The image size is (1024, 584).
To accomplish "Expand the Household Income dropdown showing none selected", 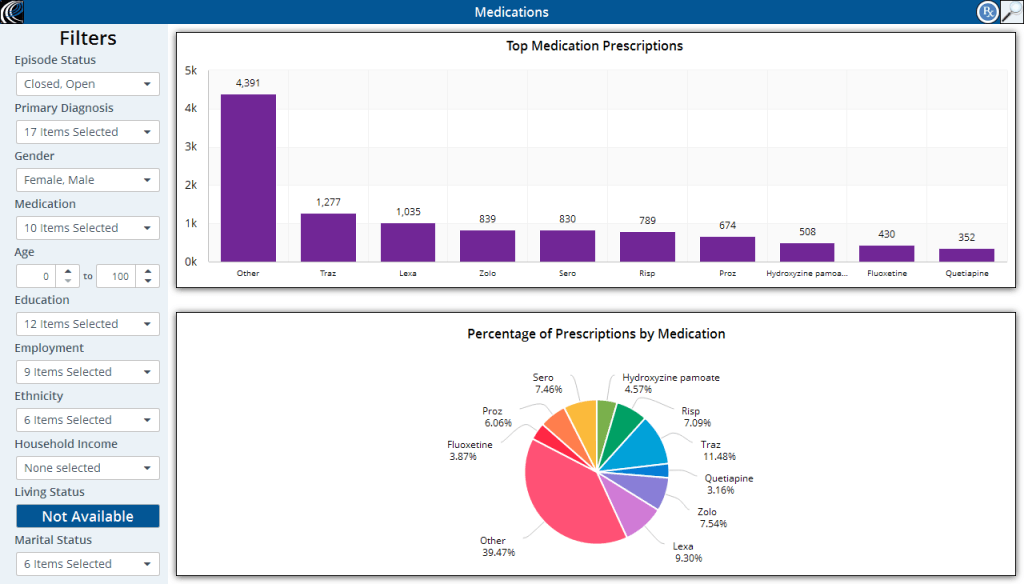I will point(87,468).
